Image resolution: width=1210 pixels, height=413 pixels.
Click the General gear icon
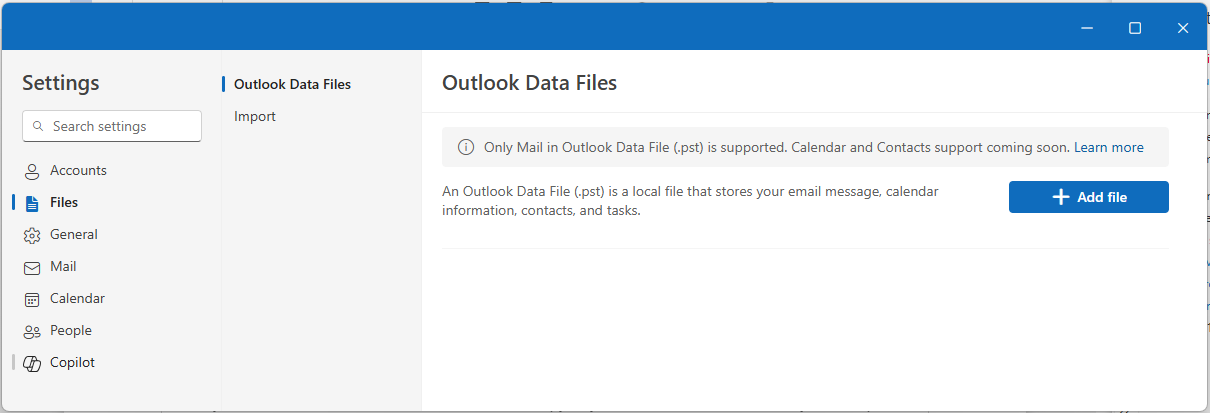point(31,235)
